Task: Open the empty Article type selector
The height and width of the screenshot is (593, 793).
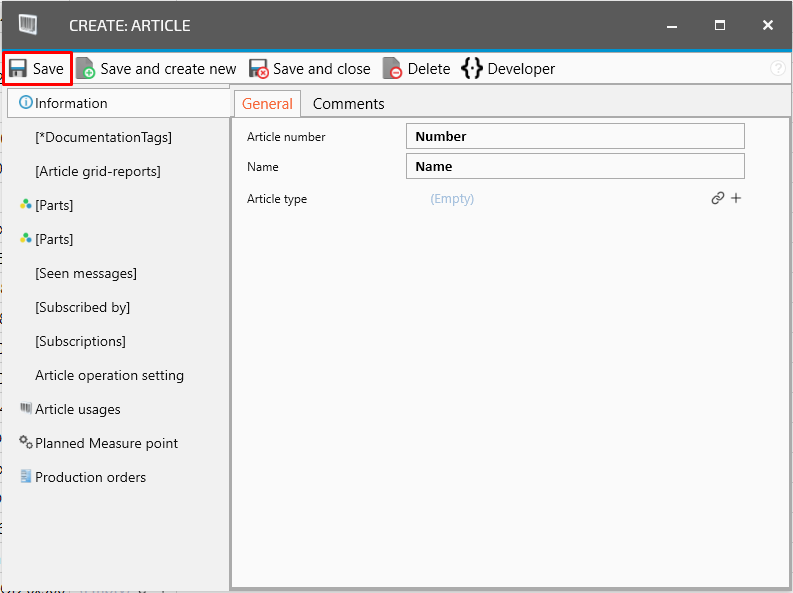Action: coord(452,199)
